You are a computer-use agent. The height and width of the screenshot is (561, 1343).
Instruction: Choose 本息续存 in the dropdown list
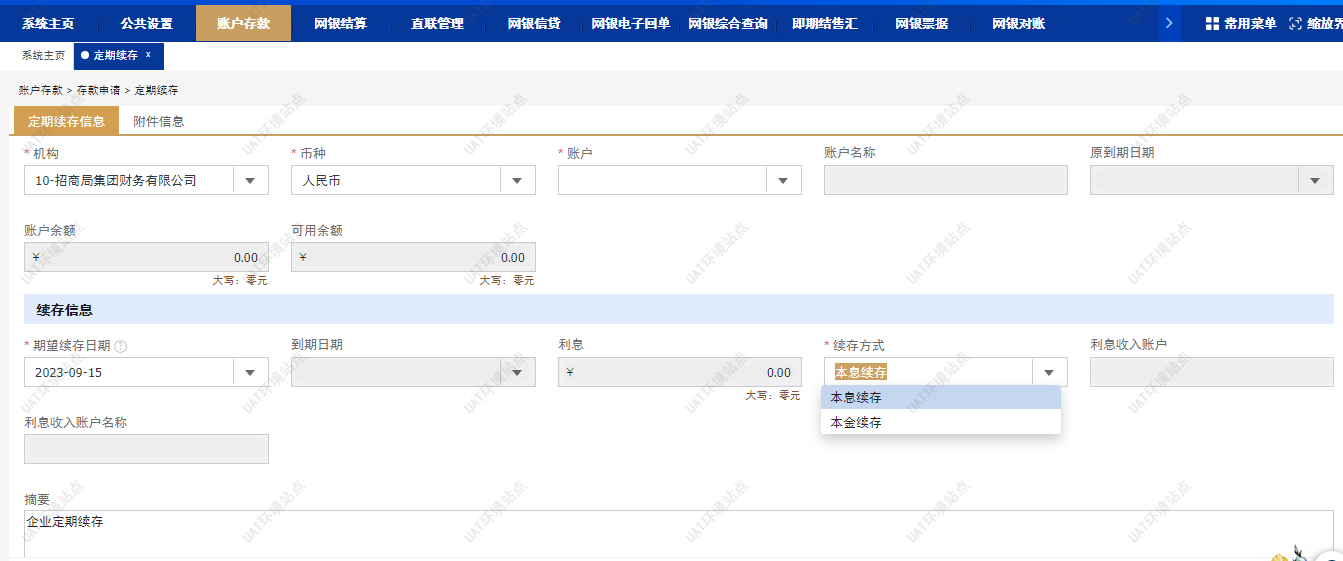pyautogui.click(x=856, y=397)
